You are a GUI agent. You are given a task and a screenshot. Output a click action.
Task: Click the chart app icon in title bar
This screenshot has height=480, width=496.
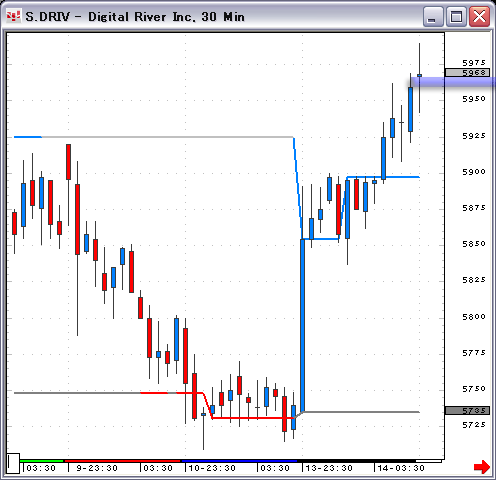coord(13,16)
